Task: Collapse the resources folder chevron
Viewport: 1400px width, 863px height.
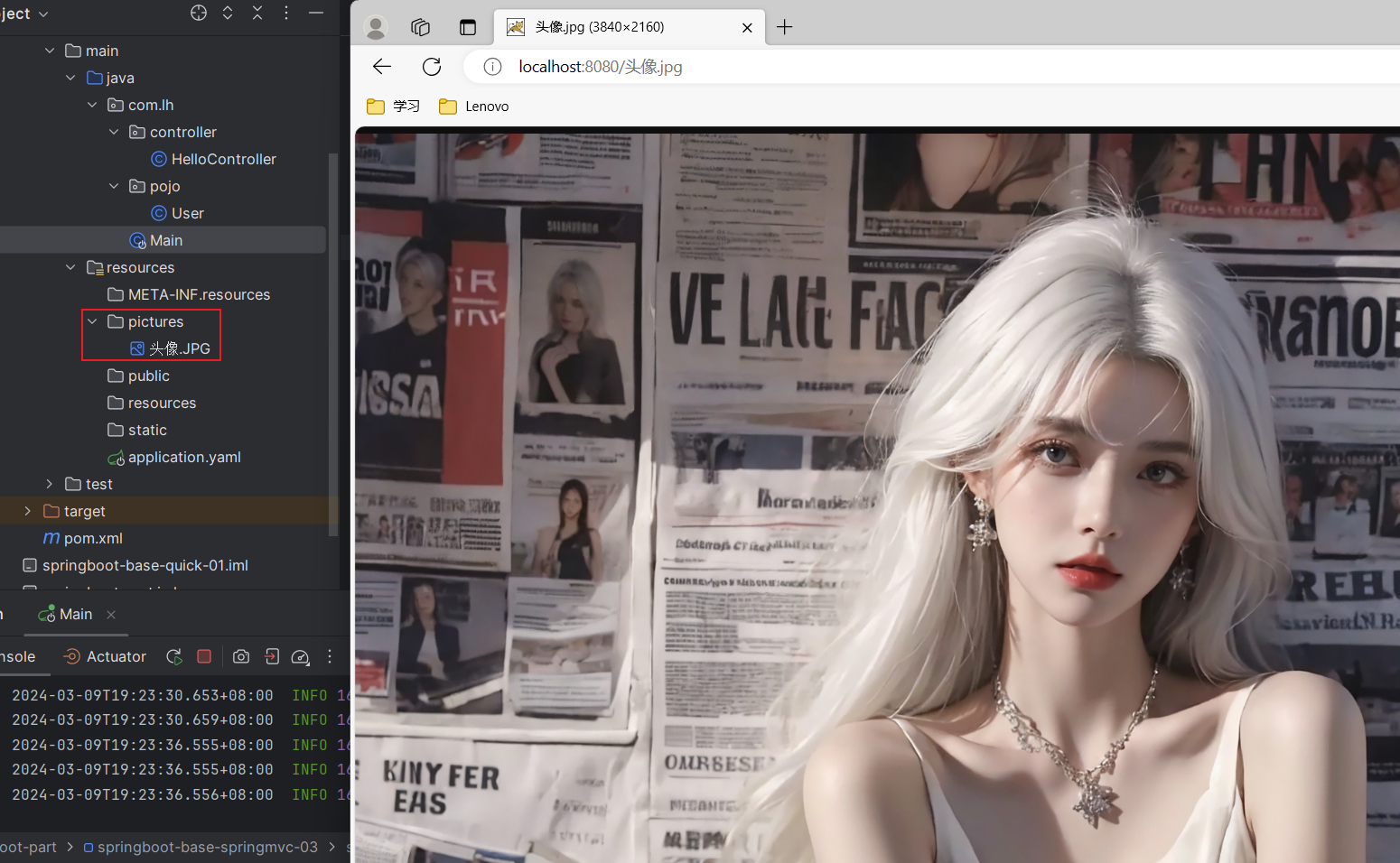Action: (x=71, y=267)
